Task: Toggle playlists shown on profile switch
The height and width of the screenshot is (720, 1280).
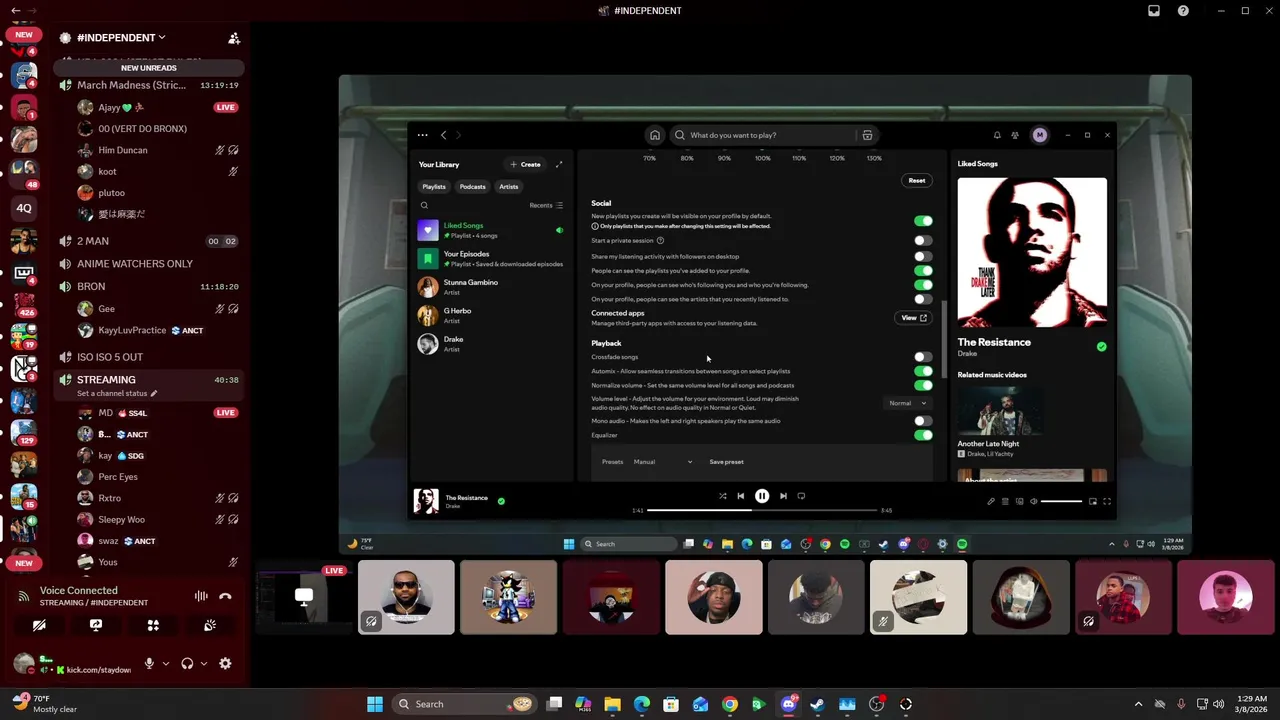Action: coord(923,271)
